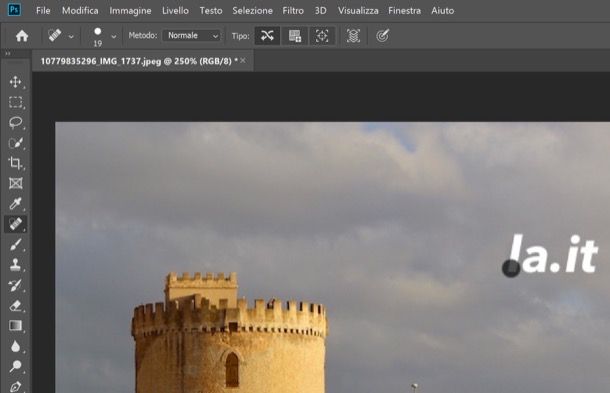610x393 pixels.
Task: Open the Modifica menu
Action: pos(80,11)
